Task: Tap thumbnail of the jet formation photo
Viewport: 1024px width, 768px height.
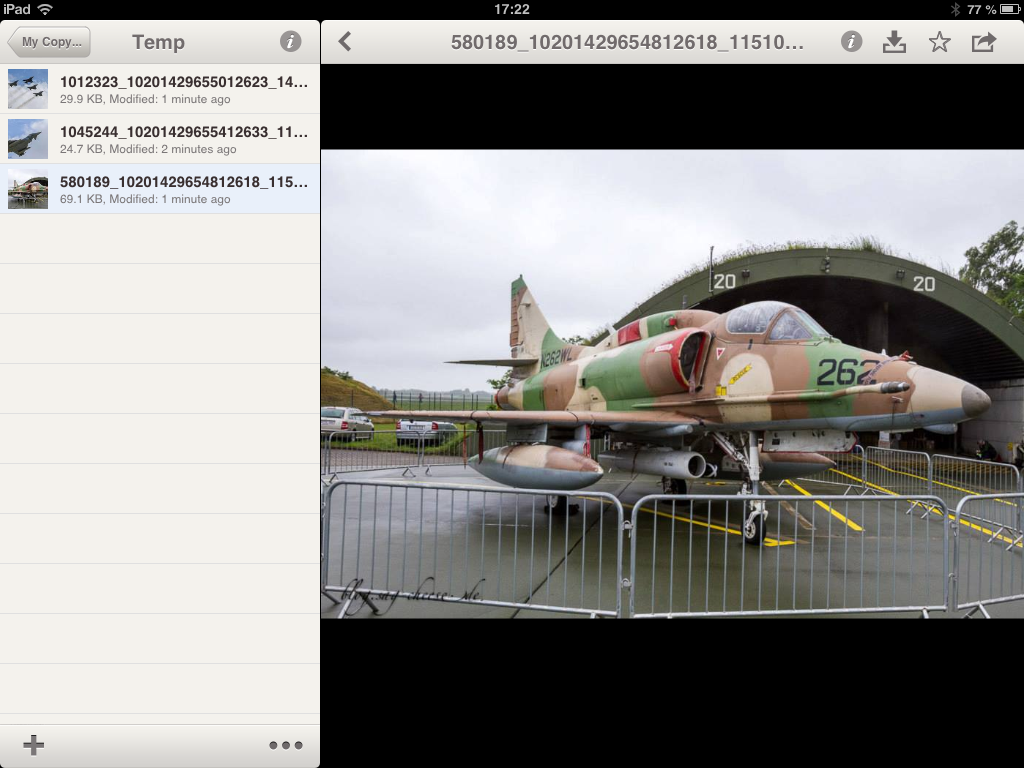Action: (x=28, y=89)
